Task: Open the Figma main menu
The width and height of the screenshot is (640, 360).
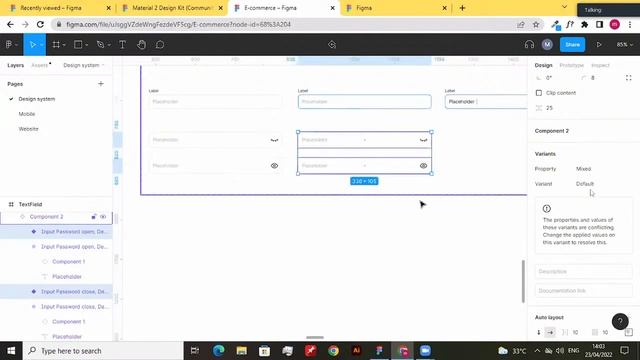Action: coord(9,44)
